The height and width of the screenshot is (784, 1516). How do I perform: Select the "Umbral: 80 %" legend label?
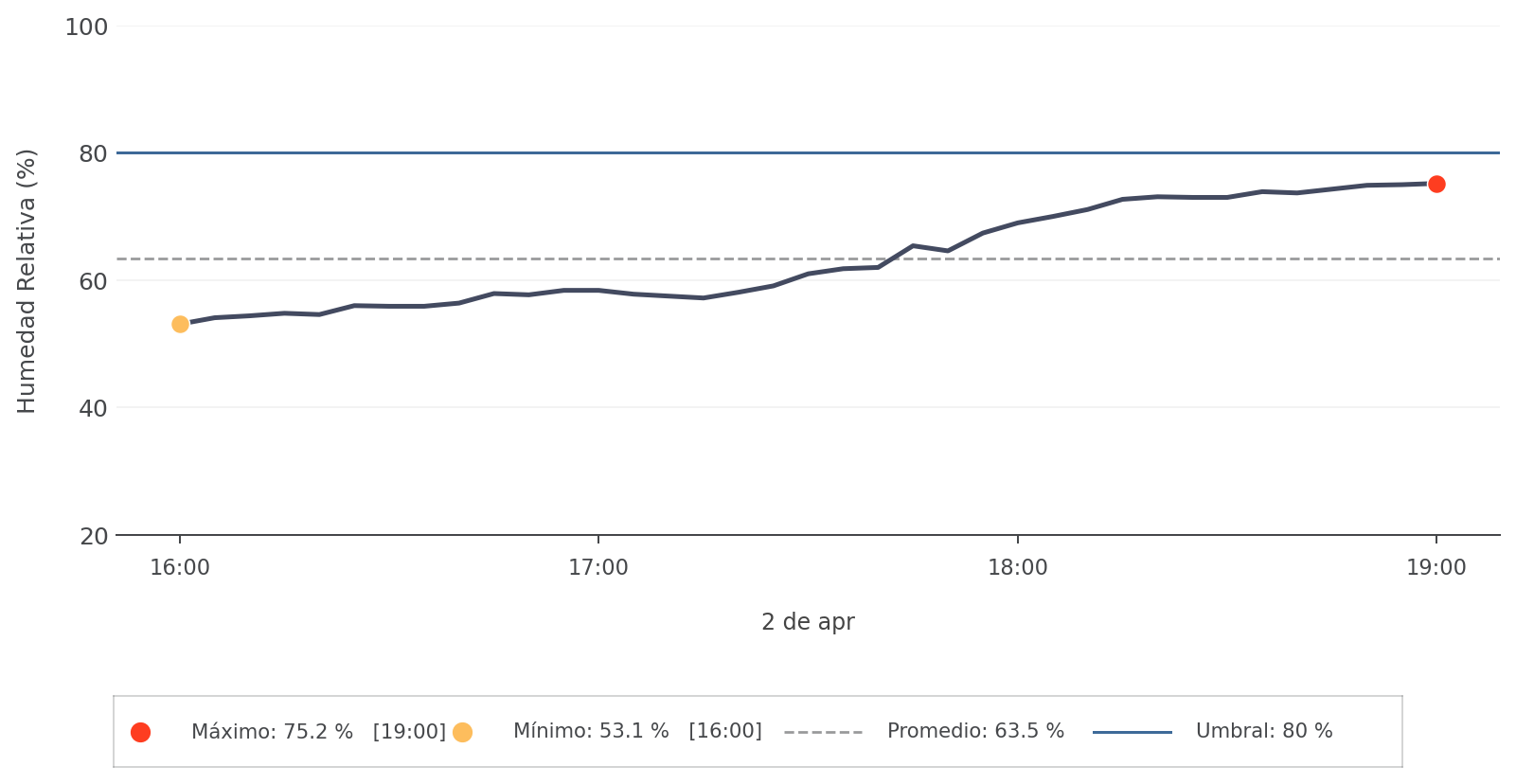1263,732
